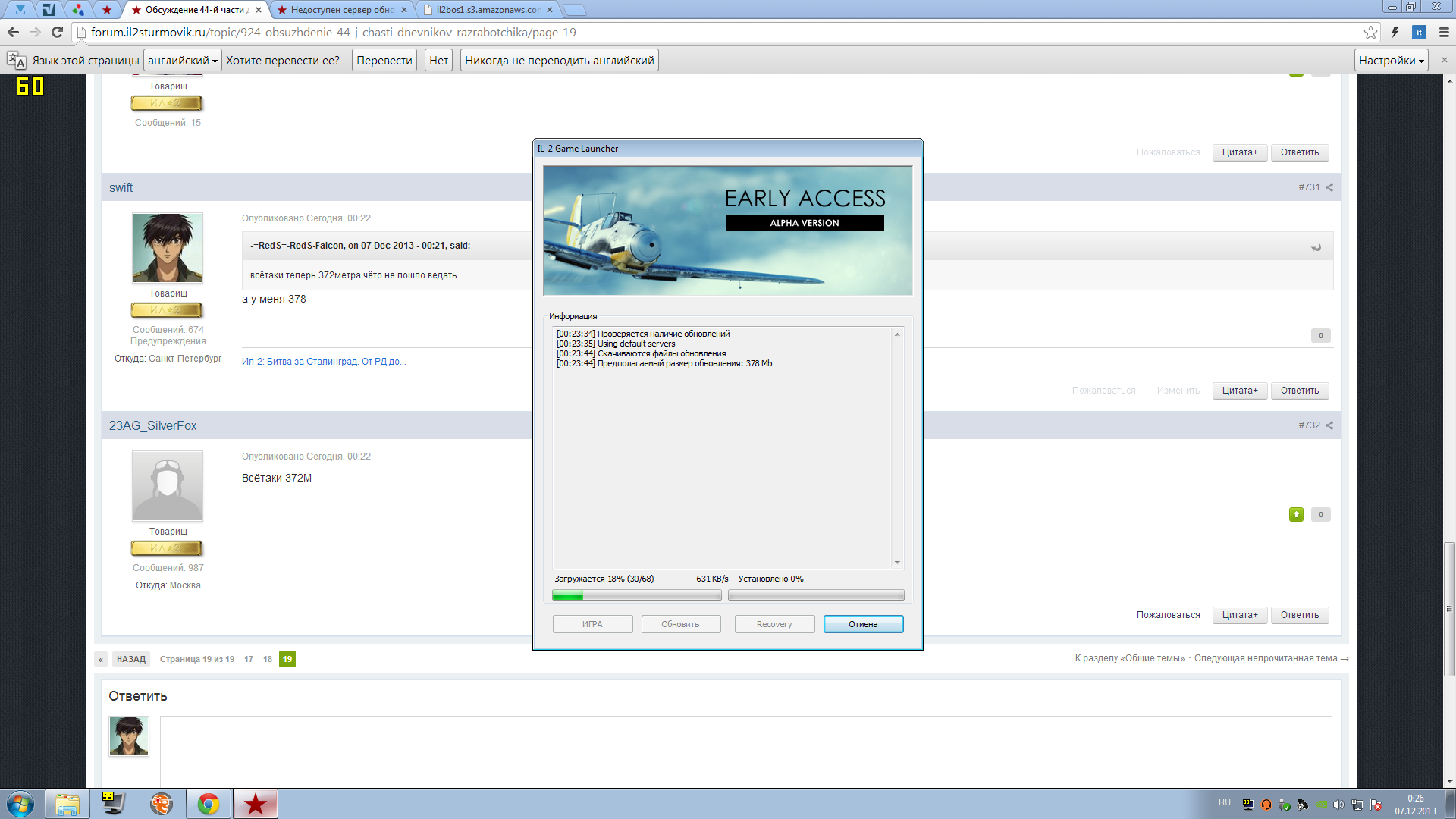This screenshot has width=1456, height=819.
Task: Click the red star IL-2 taskbar icon
Action: (x=256, y=804)
